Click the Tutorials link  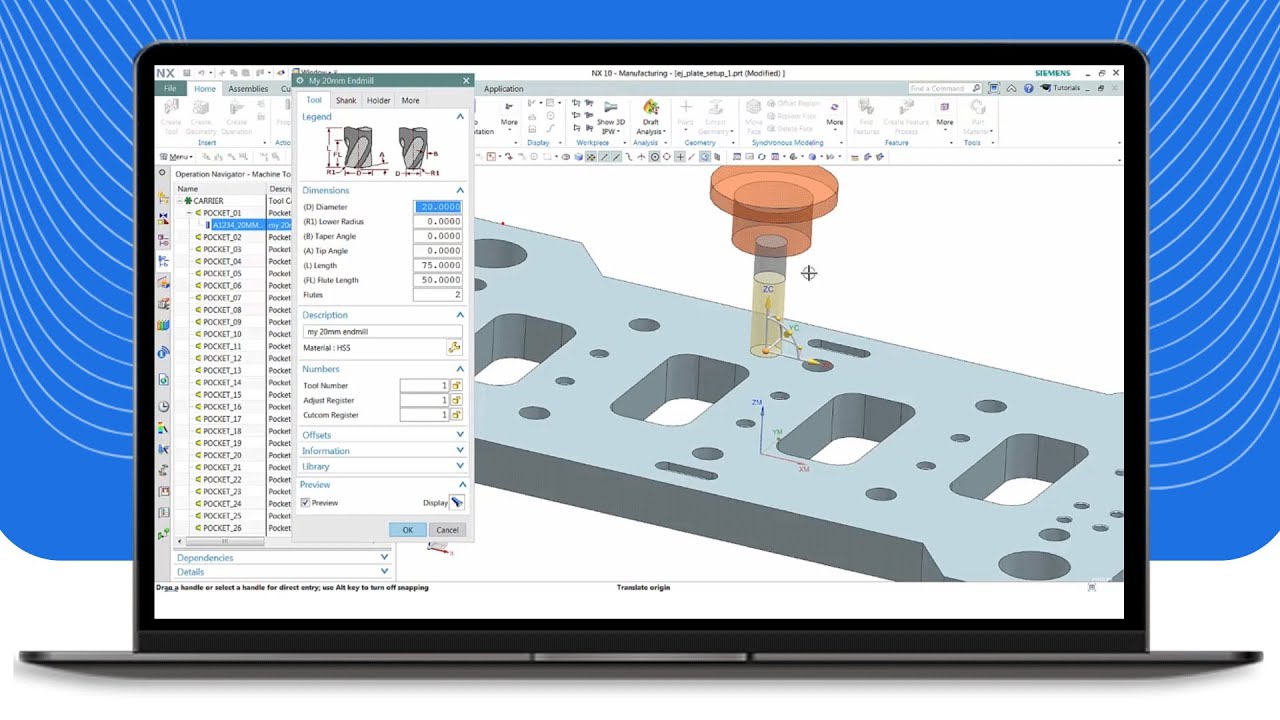click(1066, 88)
